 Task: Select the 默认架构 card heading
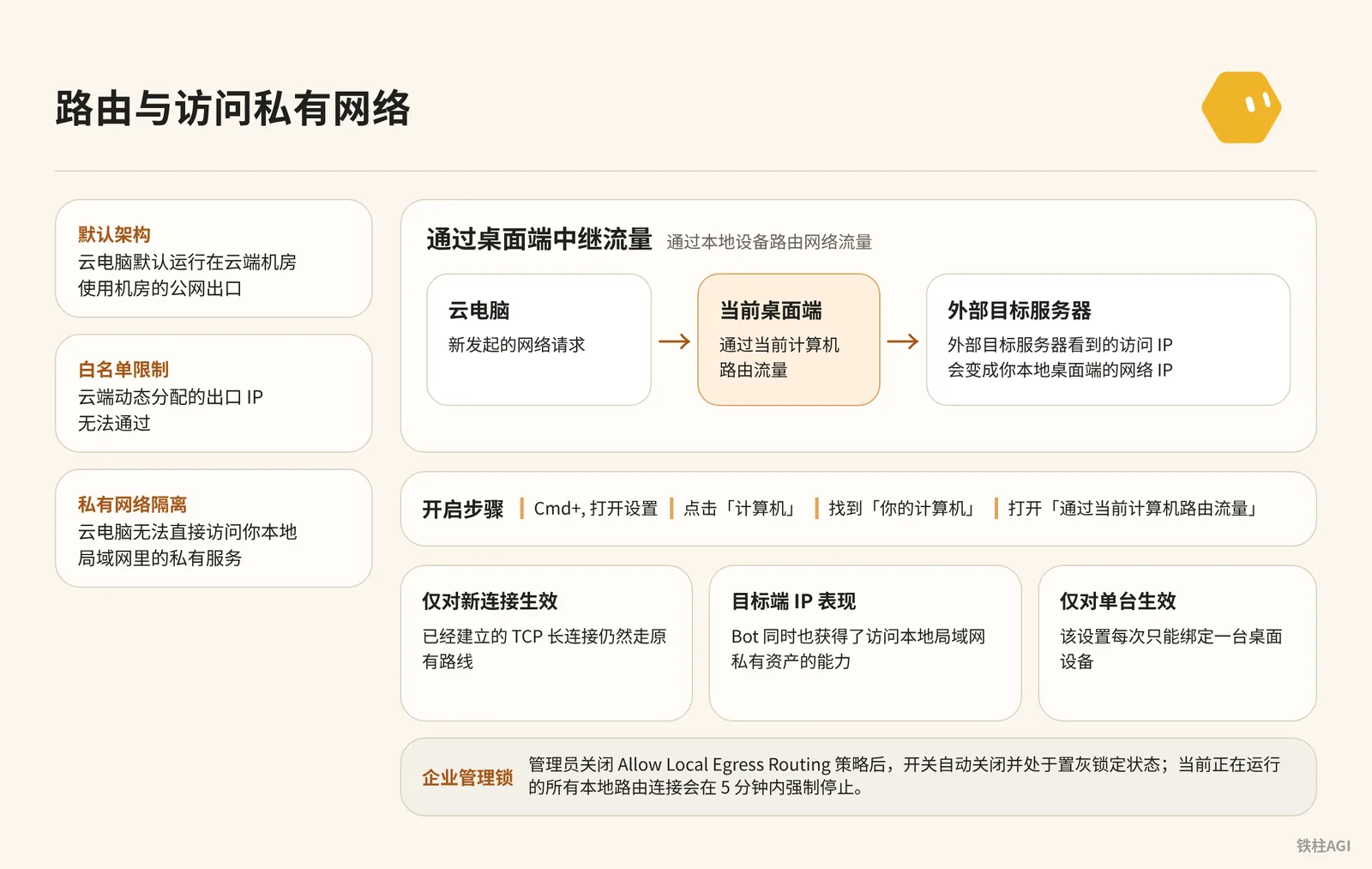[114, 234]
